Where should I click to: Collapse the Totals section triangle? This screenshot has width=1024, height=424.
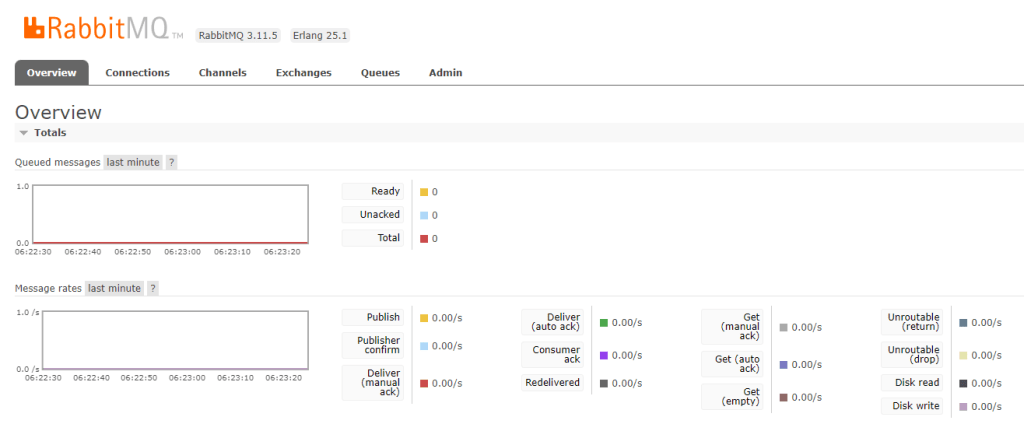23,133
